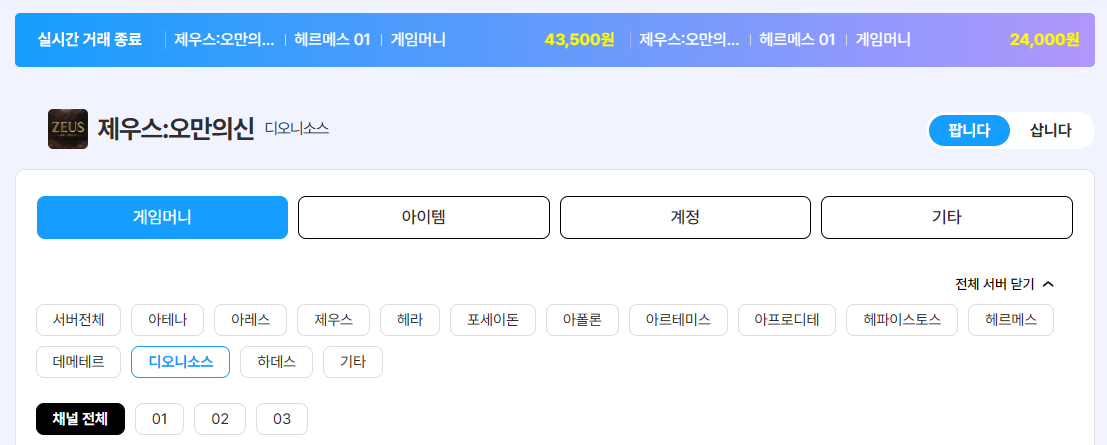
Task: Select the 디오니소스 server chip
Action: pos(180,362)
